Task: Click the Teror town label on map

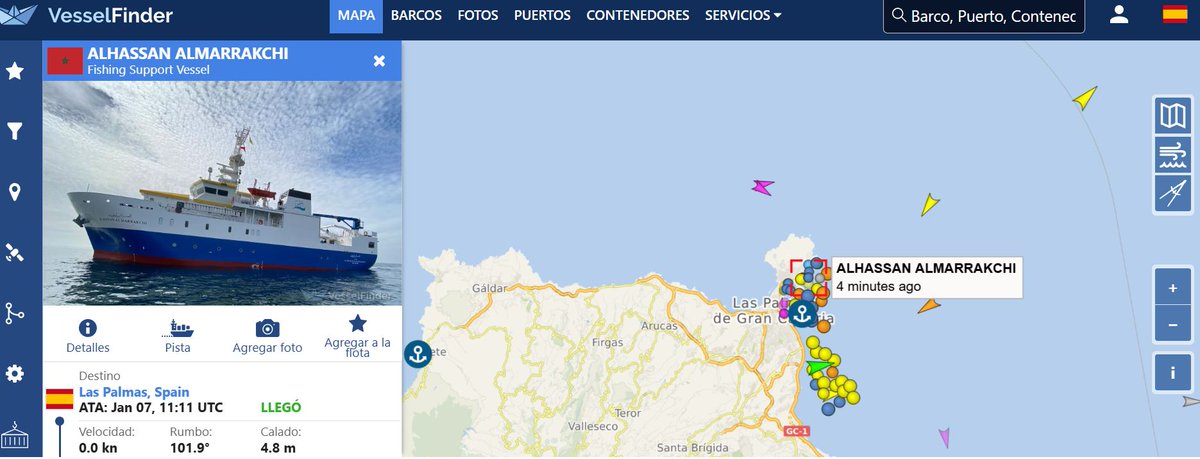Action: click(627, 413)
